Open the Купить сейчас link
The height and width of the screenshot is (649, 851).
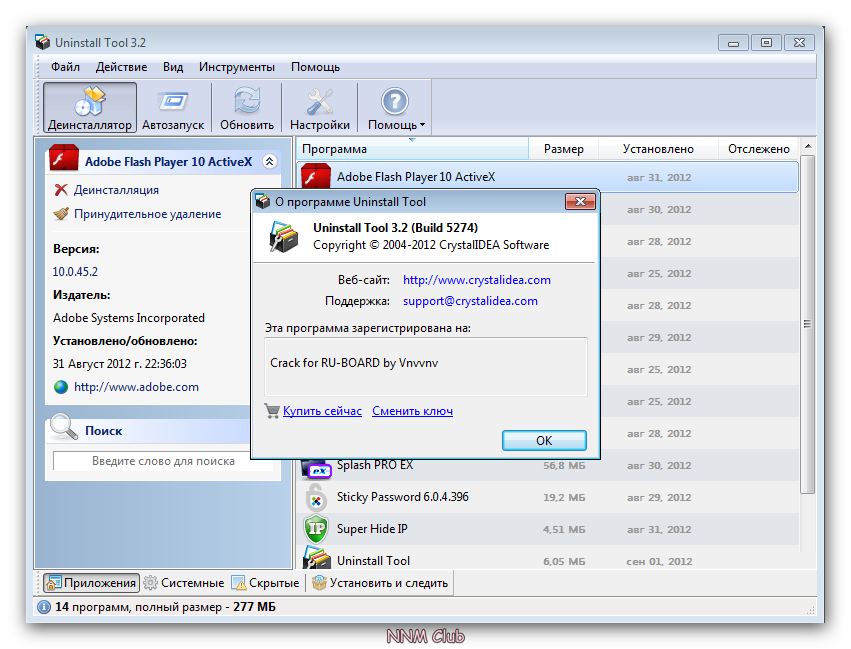pos(322,411)
